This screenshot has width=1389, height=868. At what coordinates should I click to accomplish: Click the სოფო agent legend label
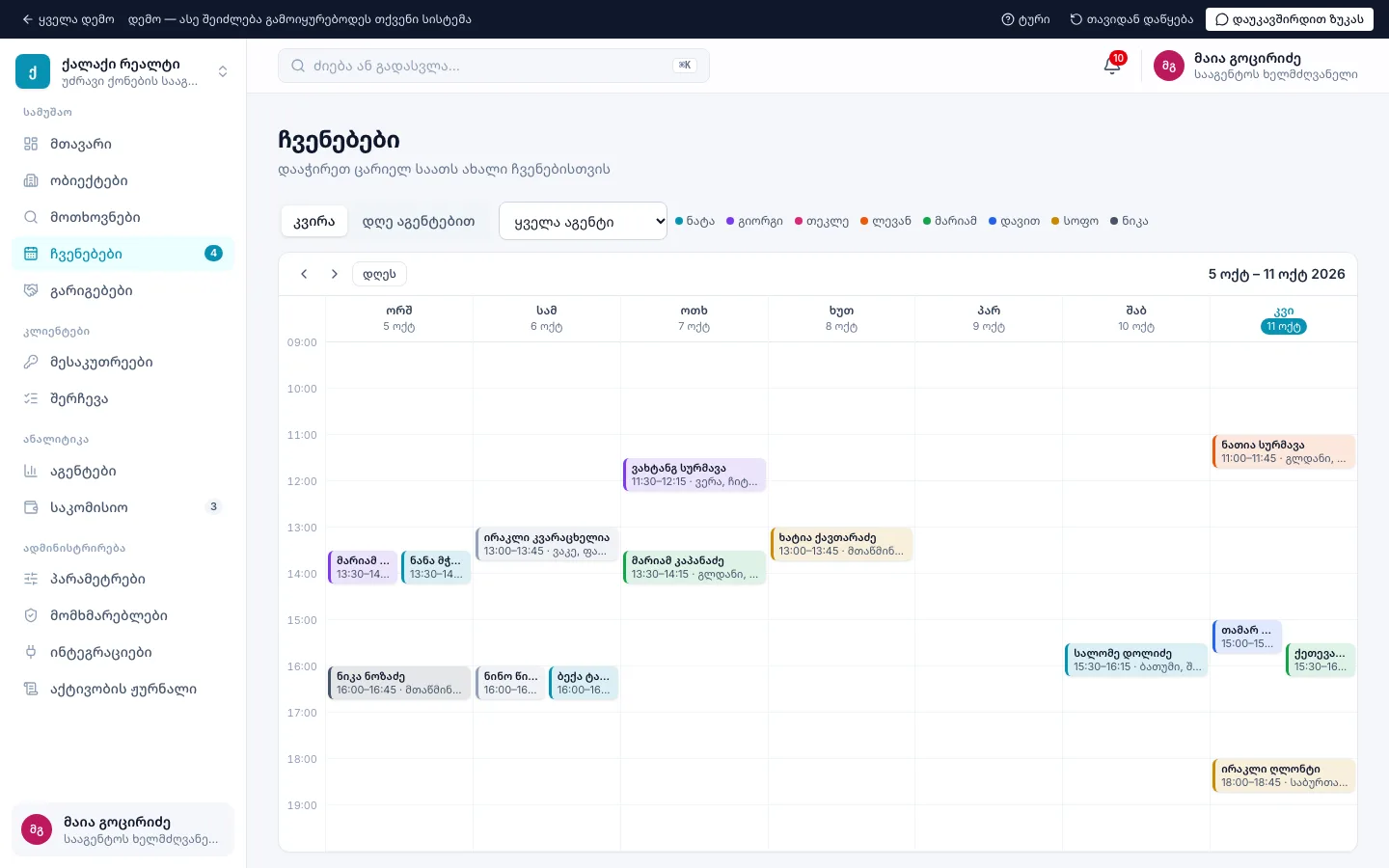[1080, 221]
